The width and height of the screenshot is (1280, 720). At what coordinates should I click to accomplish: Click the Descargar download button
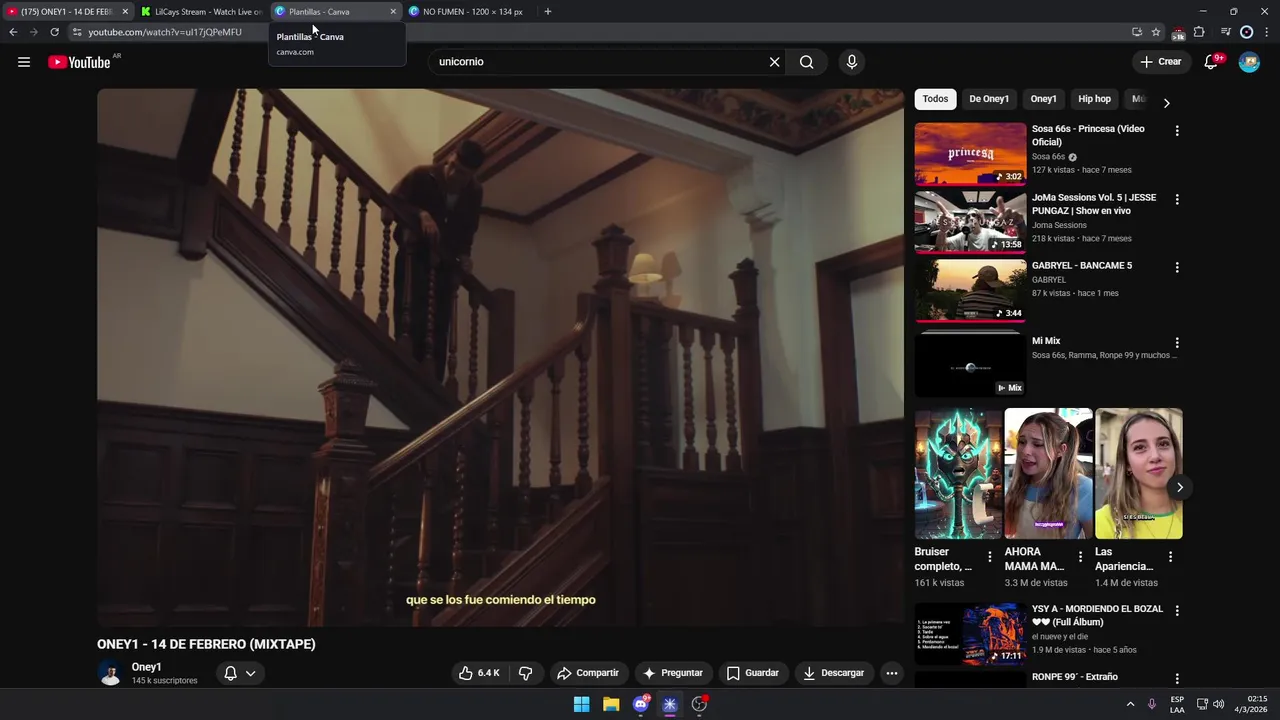pos(833,673)
